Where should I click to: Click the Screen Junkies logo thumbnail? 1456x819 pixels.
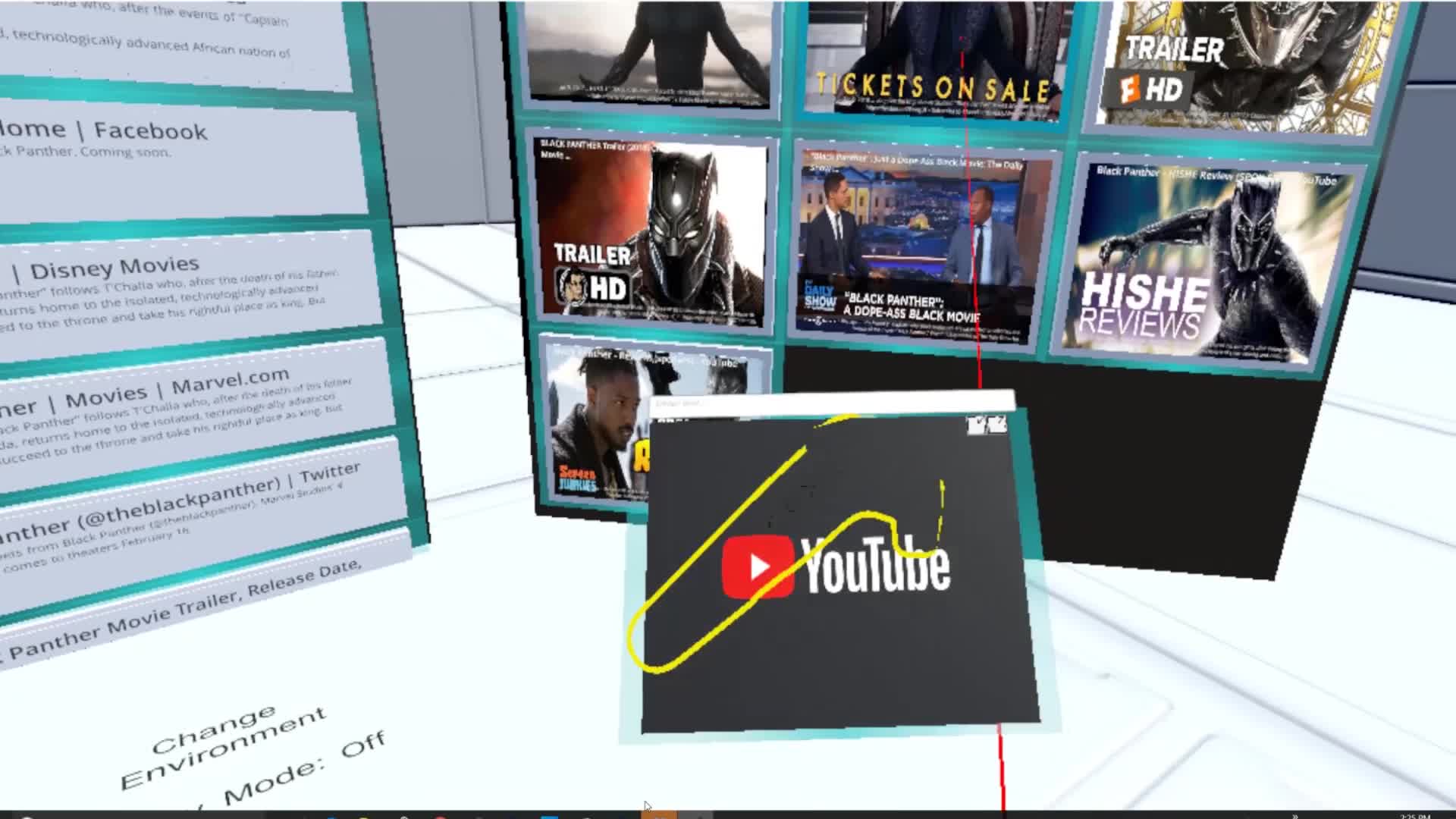pyautogui.click(x=578, y=479)
